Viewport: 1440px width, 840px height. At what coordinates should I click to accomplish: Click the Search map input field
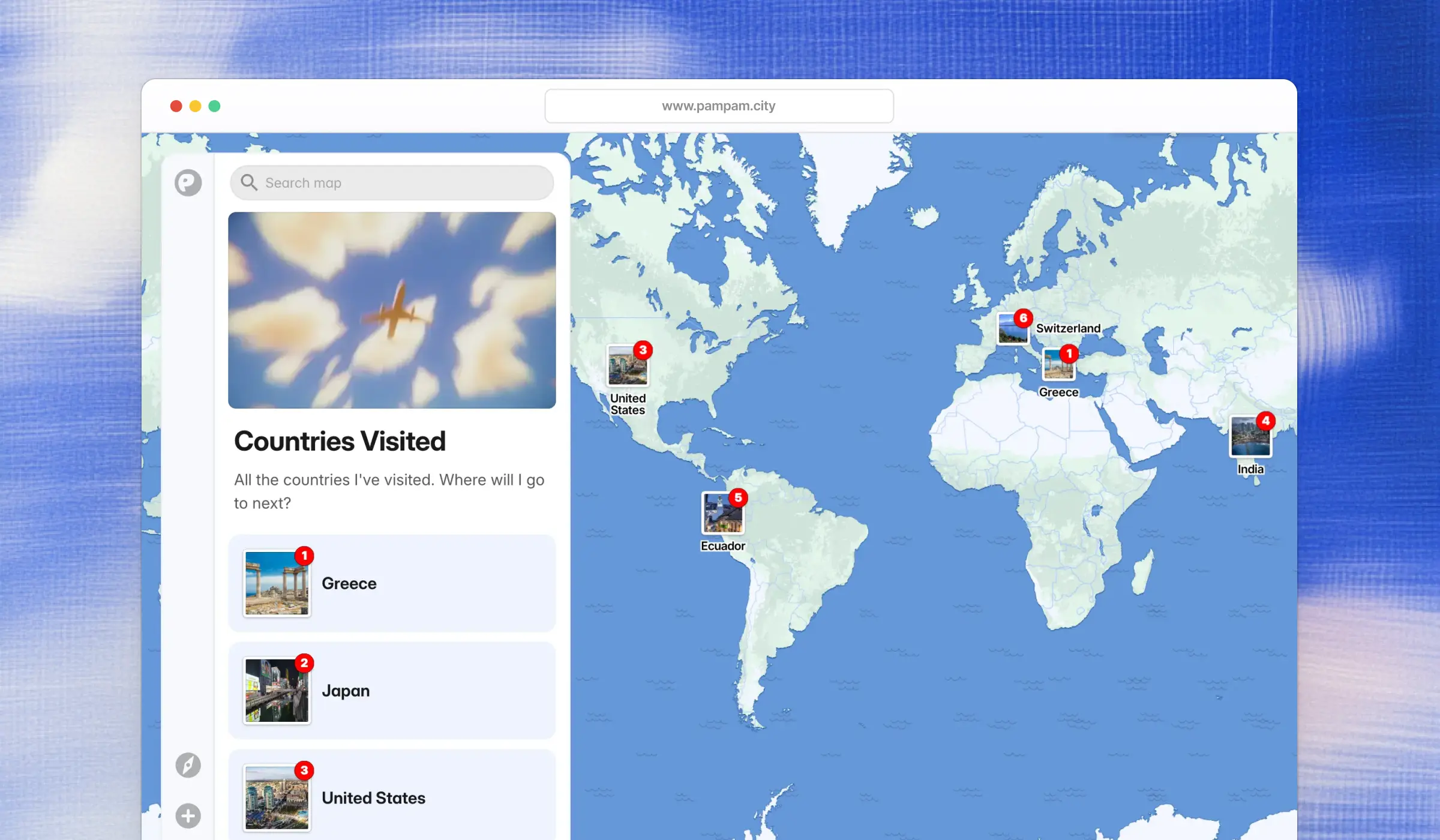tap(390, 183)
